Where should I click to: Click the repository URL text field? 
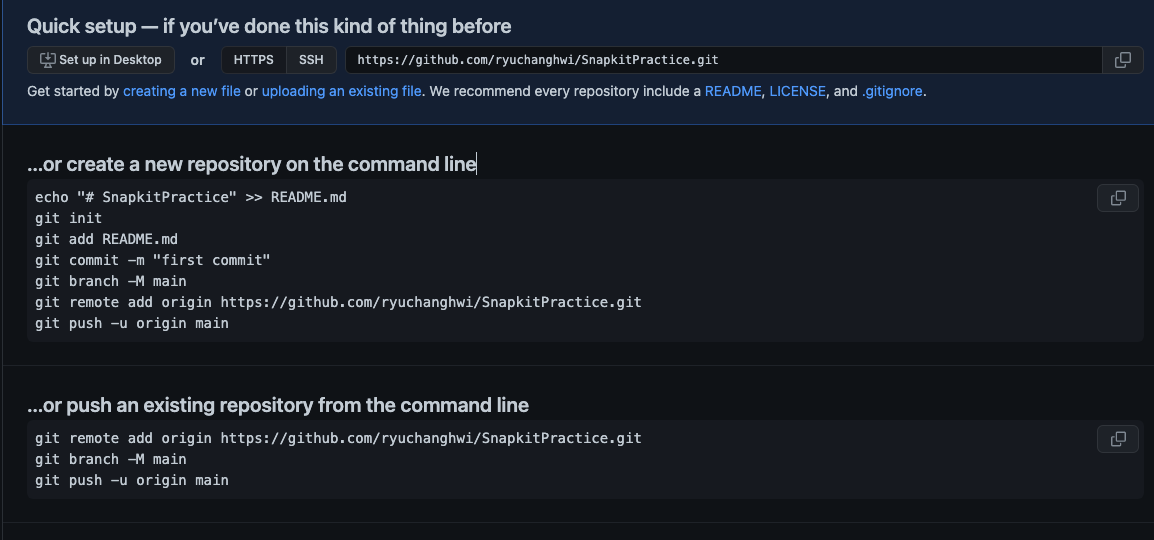(720, 60)
